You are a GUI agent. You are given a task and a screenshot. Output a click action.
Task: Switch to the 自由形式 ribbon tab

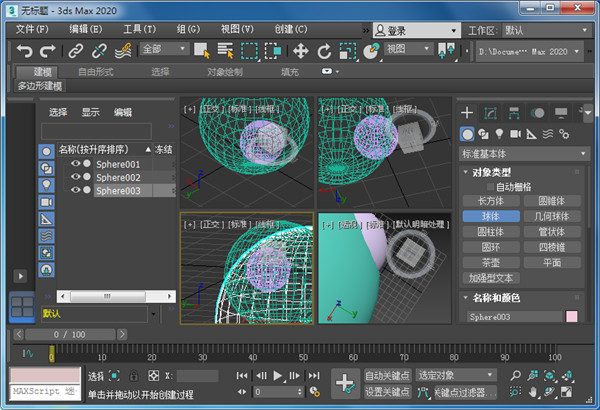[x=96, y=72]
